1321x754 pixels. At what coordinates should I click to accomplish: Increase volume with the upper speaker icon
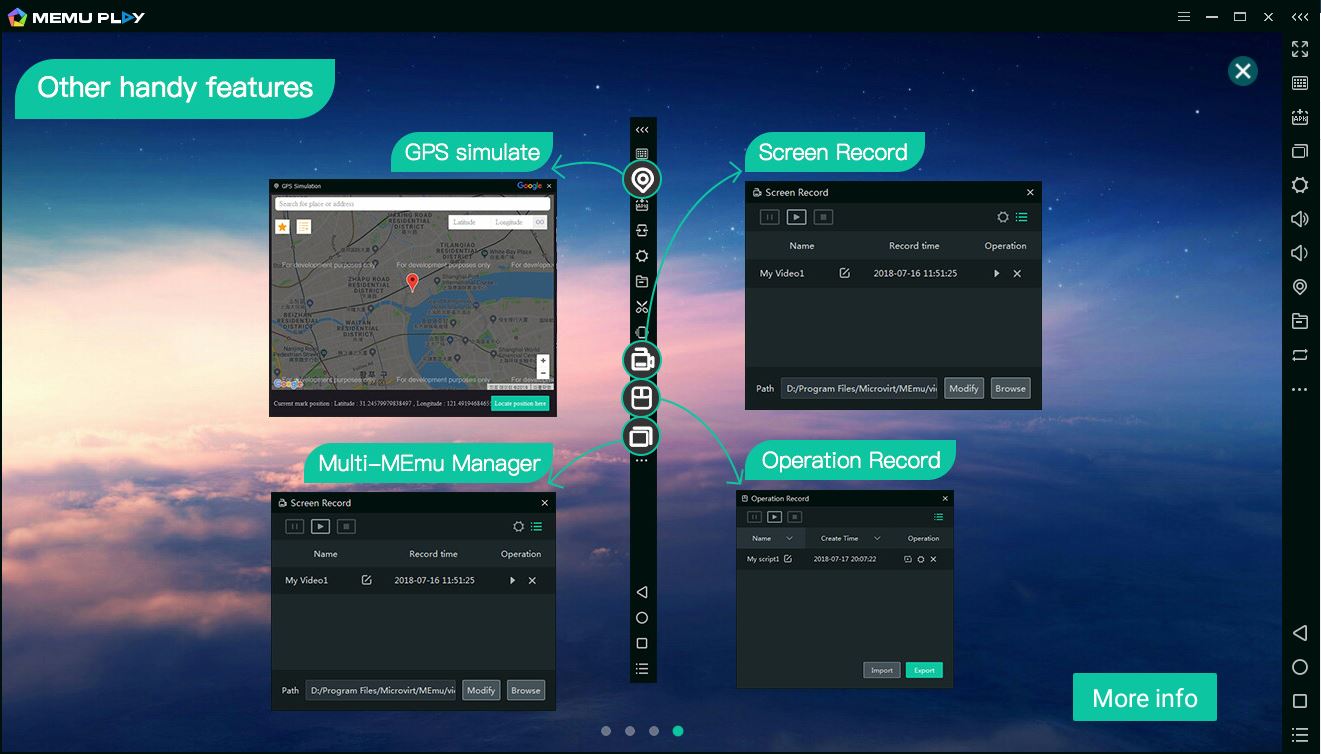(1300, 219)
